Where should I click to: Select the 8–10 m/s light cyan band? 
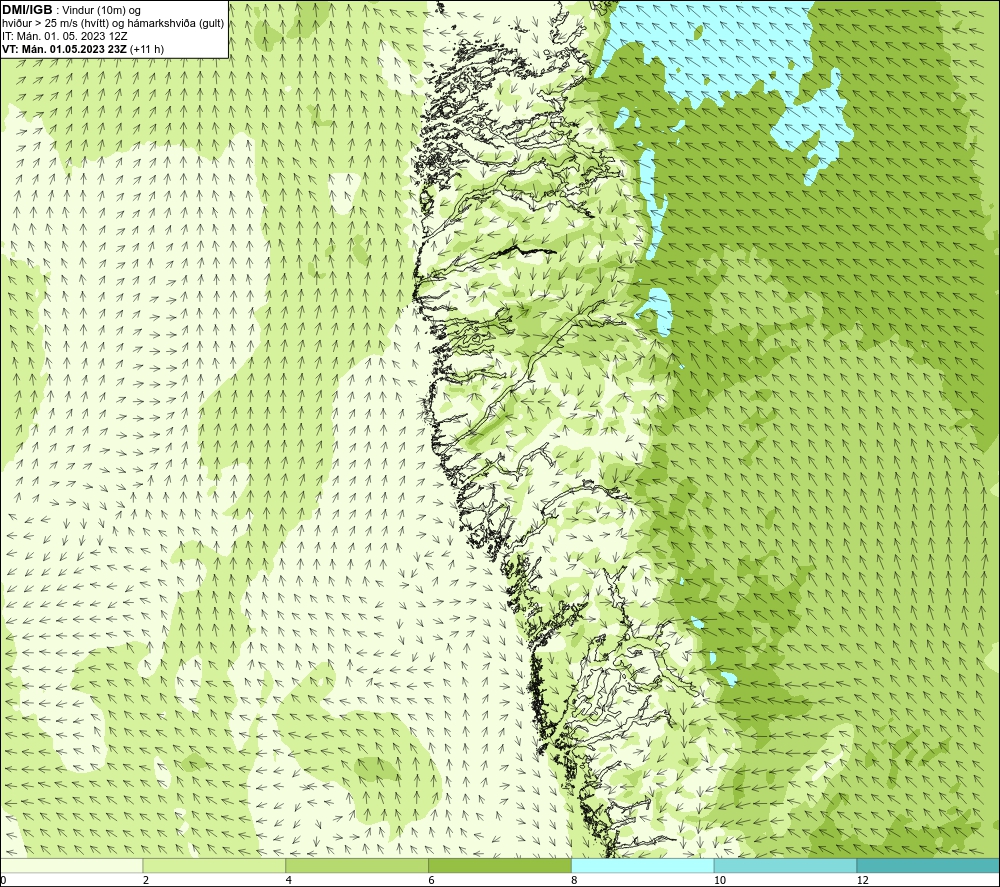[x=643, y=865]
